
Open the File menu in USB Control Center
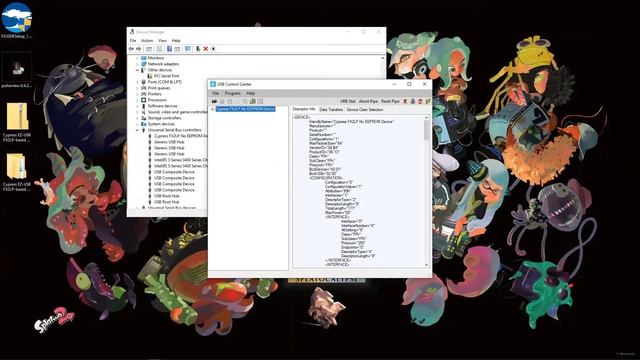(215, 93)
